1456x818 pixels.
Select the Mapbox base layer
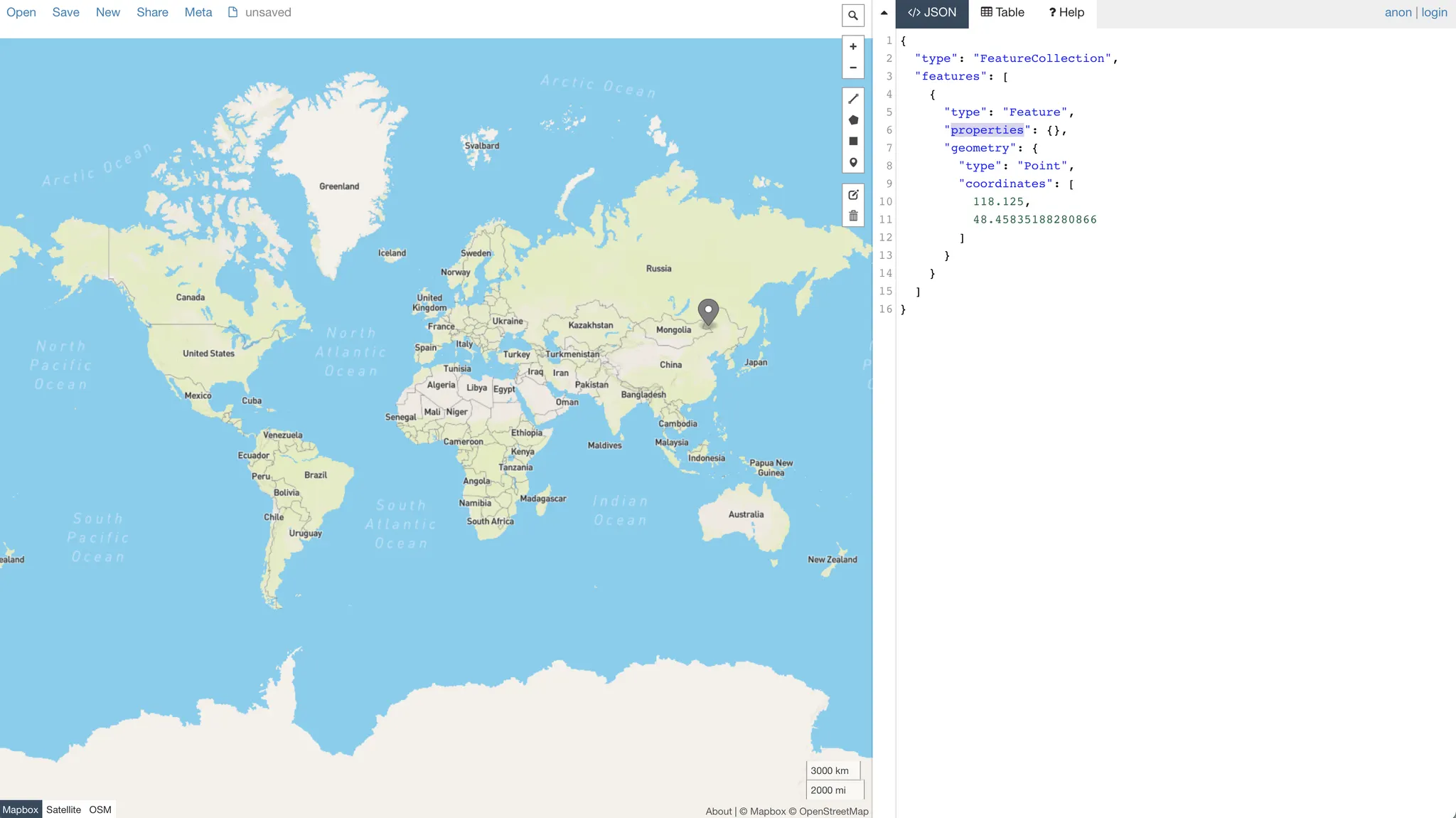[21, 809]
